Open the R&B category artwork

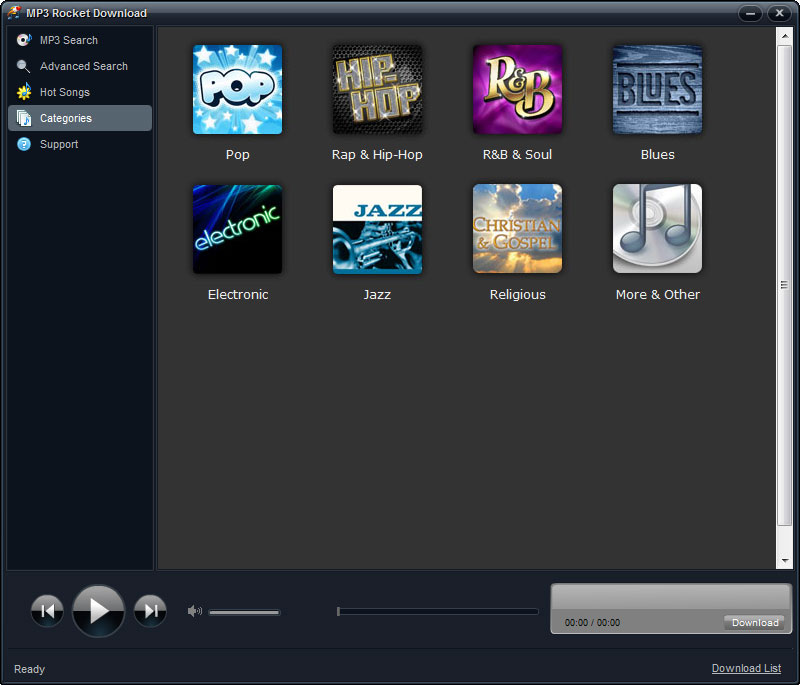(517, 89)
